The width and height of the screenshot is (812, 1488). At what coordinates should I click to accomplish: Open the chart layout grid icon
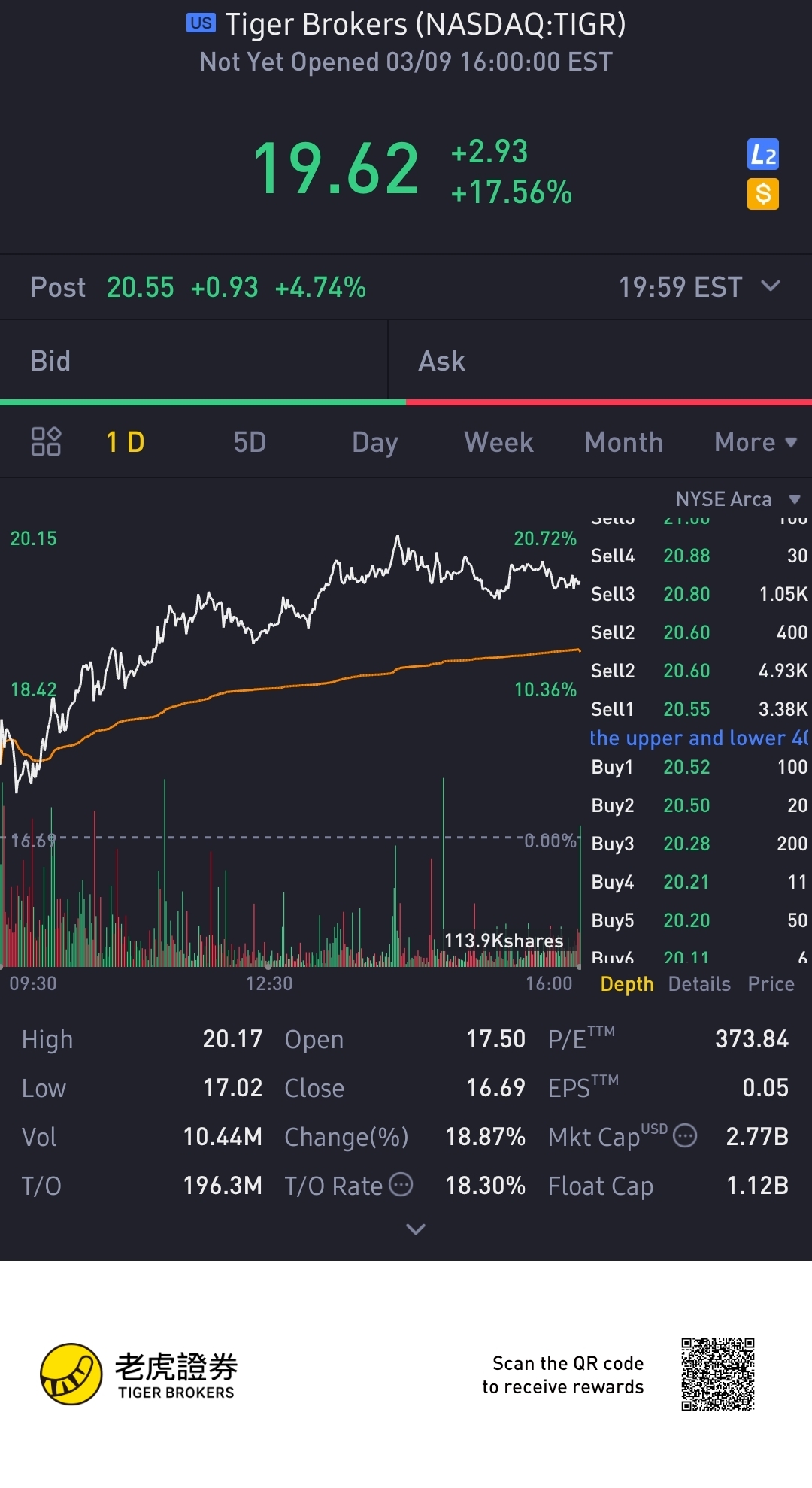46,442
